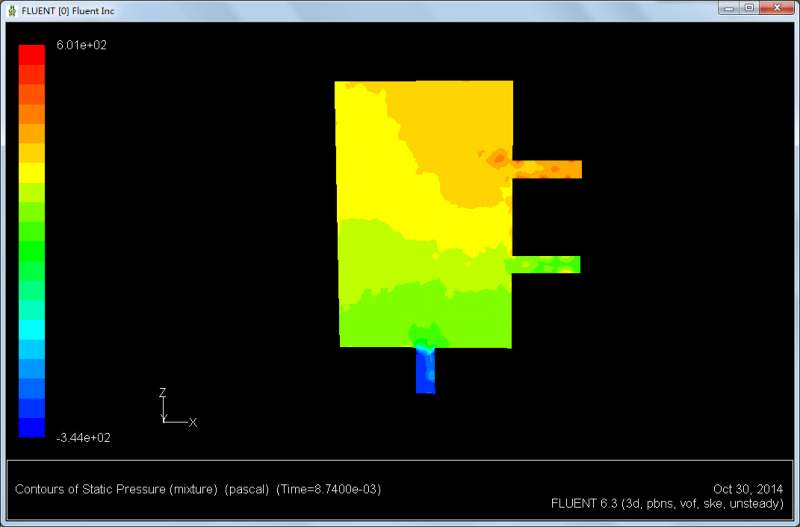Click the minimum legend value -3.44e+02
This screenshot has height=527, width=800.
(x=83, y=438)
